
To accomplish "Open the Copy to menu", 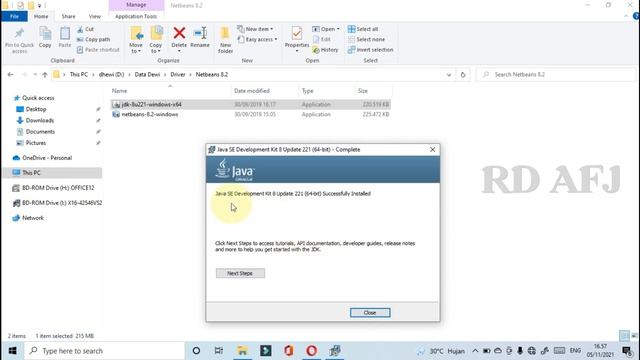I will click(156, 40).
